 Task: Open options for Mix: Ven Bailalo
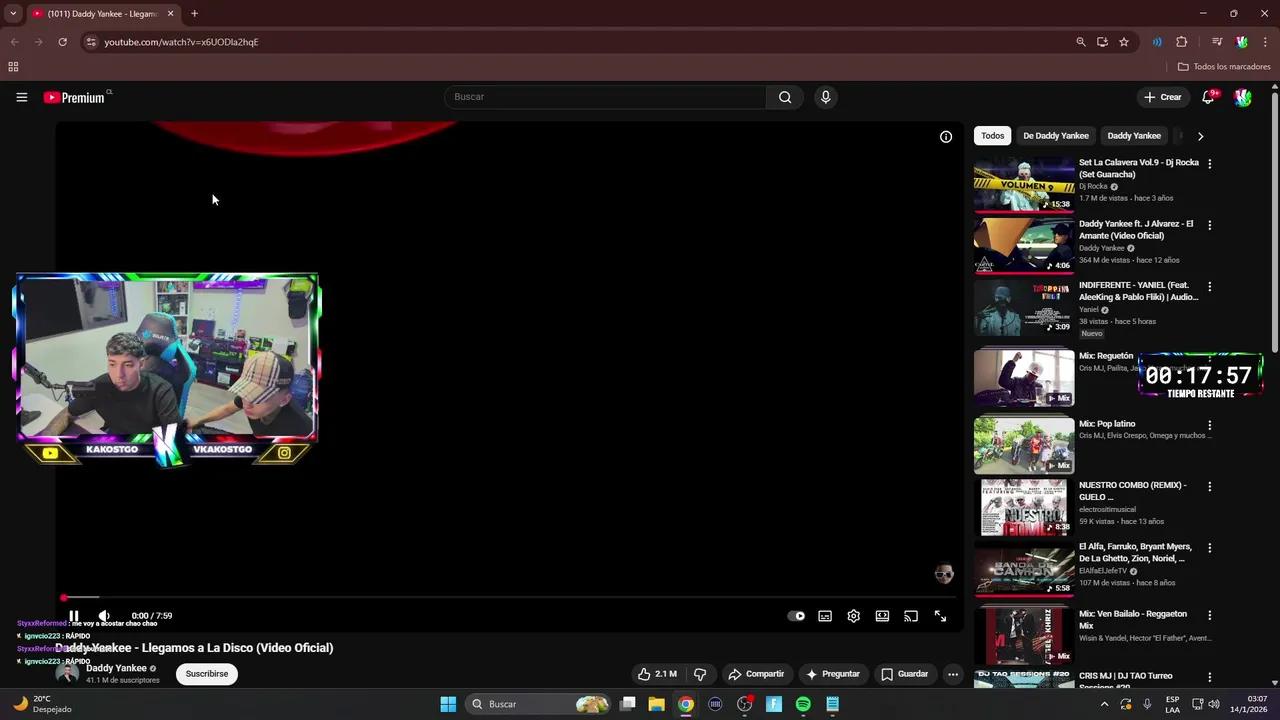[1210, 615]
